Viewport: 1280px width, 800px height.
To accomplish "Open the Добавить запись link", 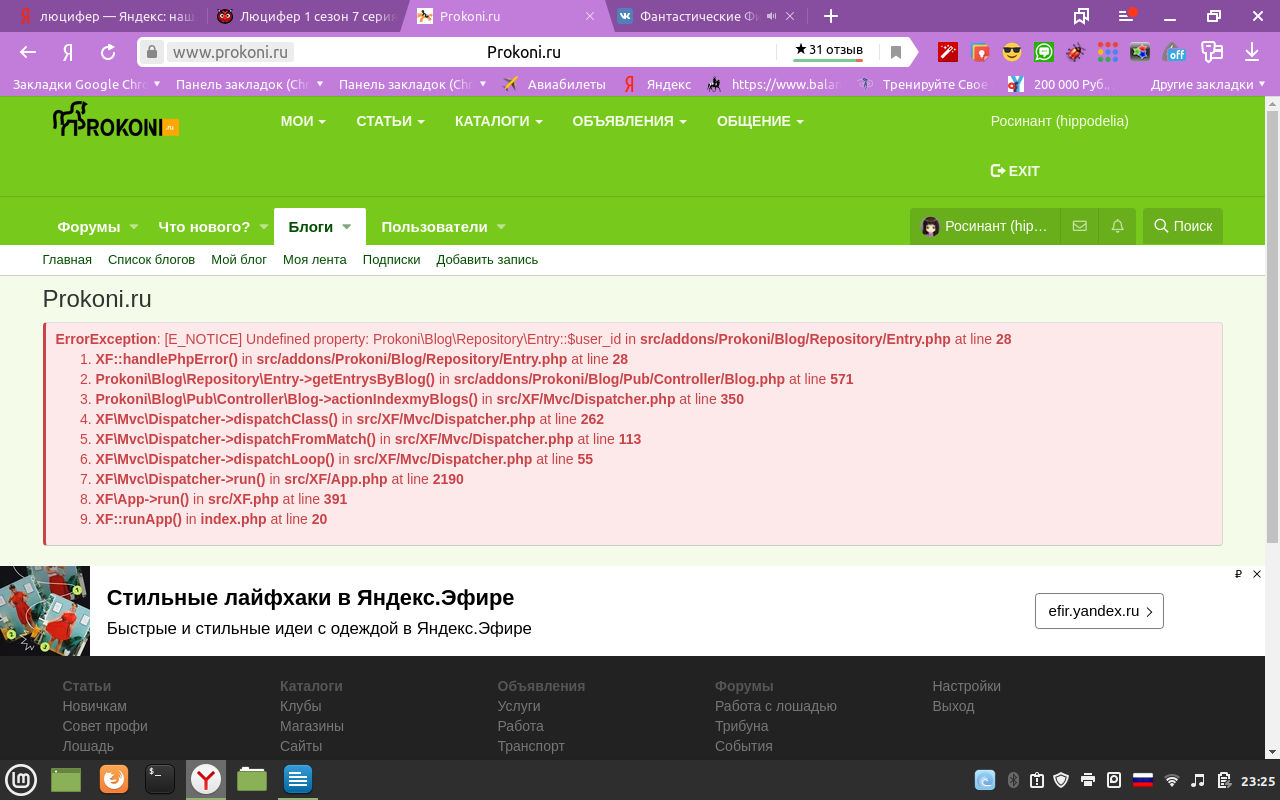I will (x=486, y=259).
